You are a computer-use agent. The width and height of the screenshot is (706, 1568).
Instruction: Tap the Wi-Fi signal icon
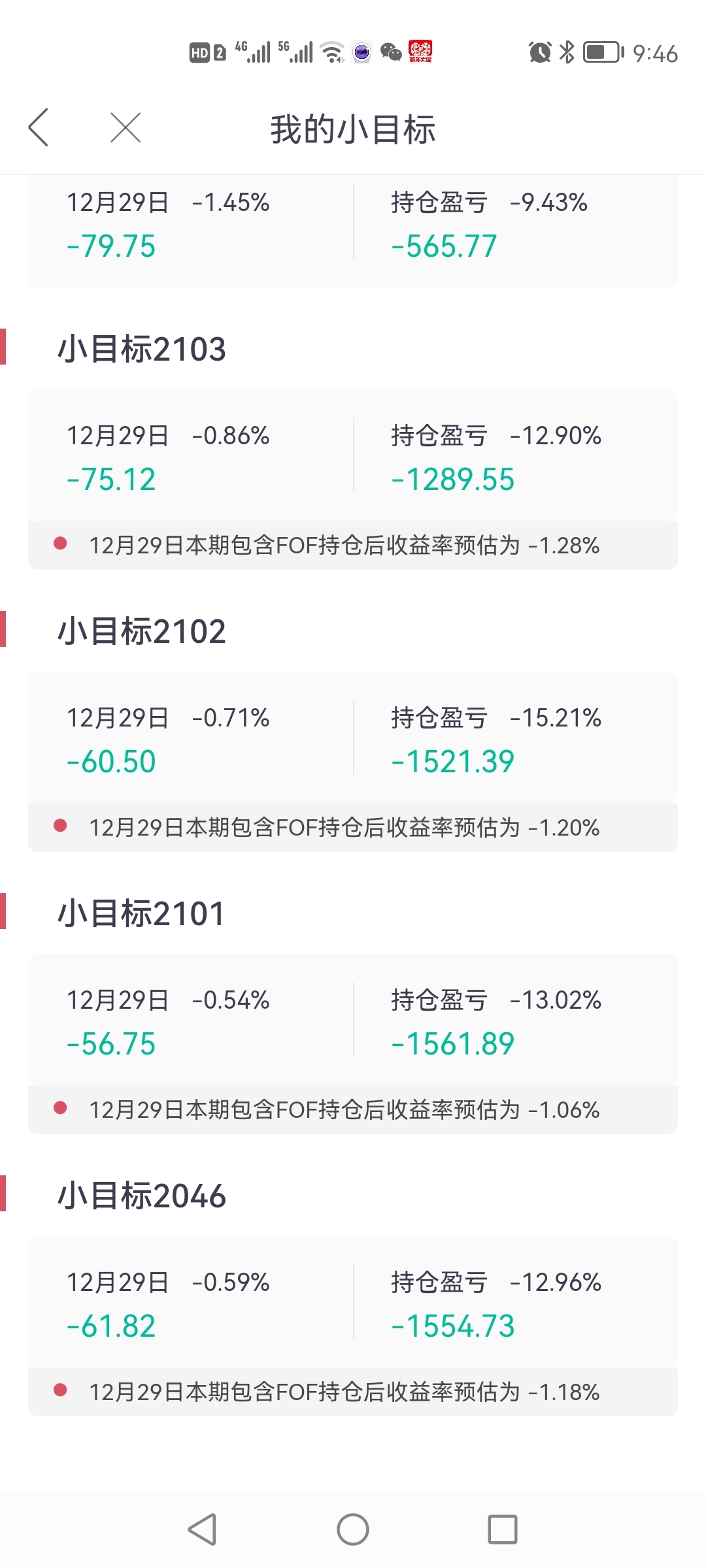coord(333,52)
